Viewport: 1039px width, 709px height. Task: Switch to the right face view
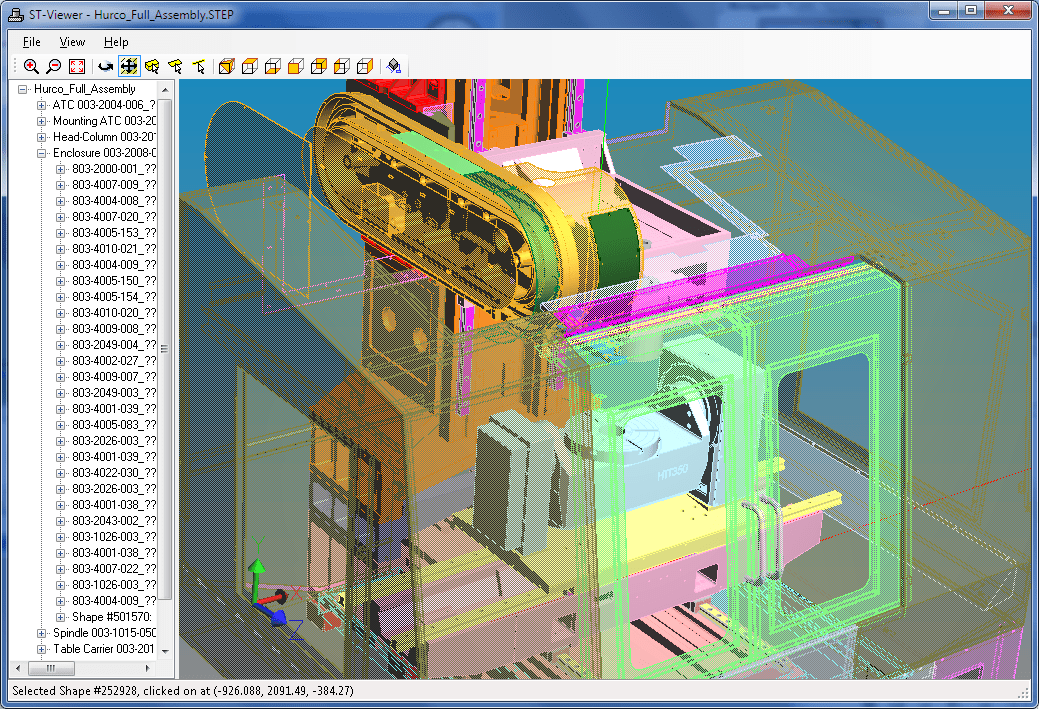[365, 66]
